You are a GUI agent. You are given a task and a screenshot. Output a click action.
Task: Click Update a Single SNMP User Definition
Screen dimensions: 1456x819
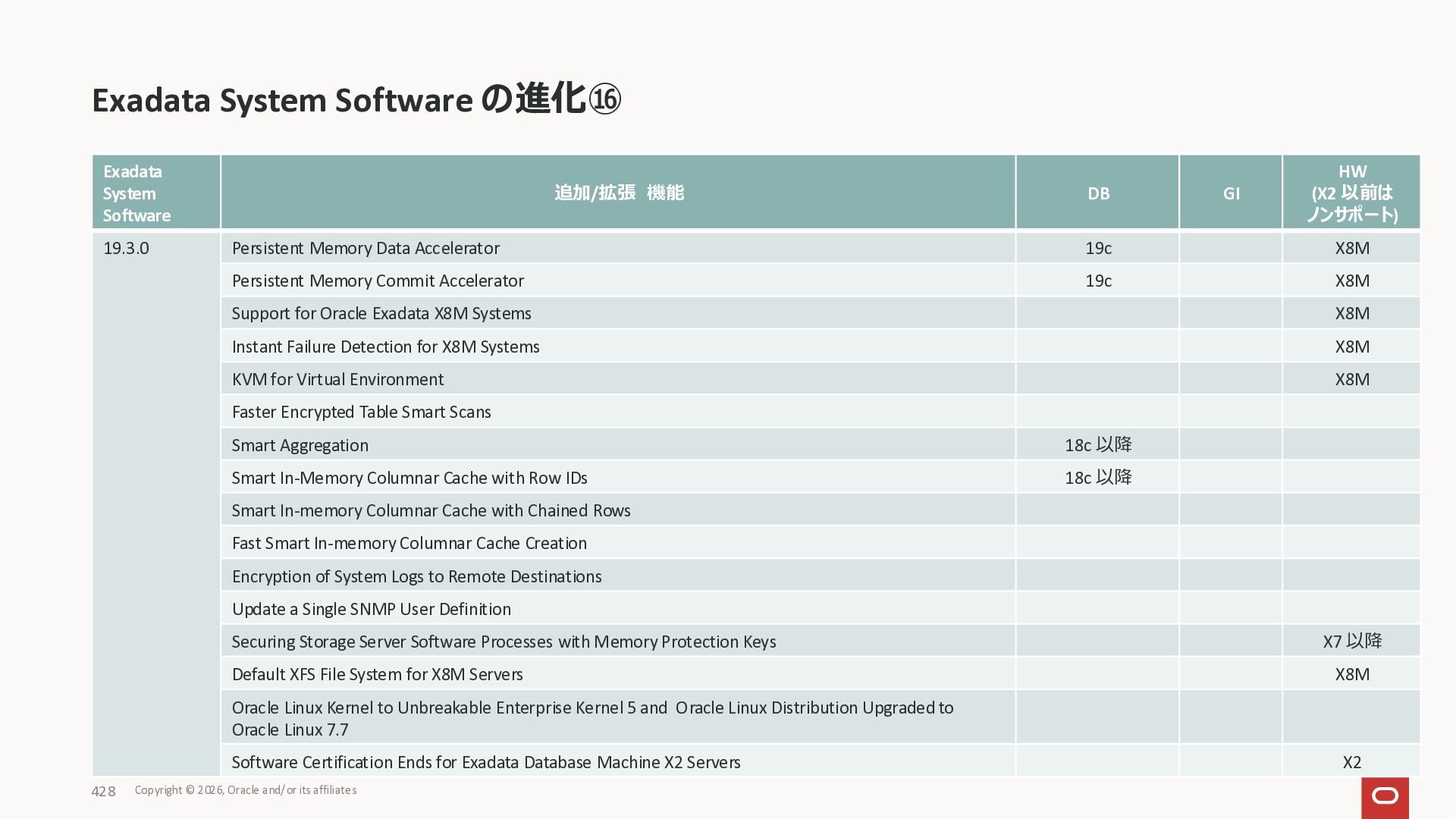click(371, 610)
